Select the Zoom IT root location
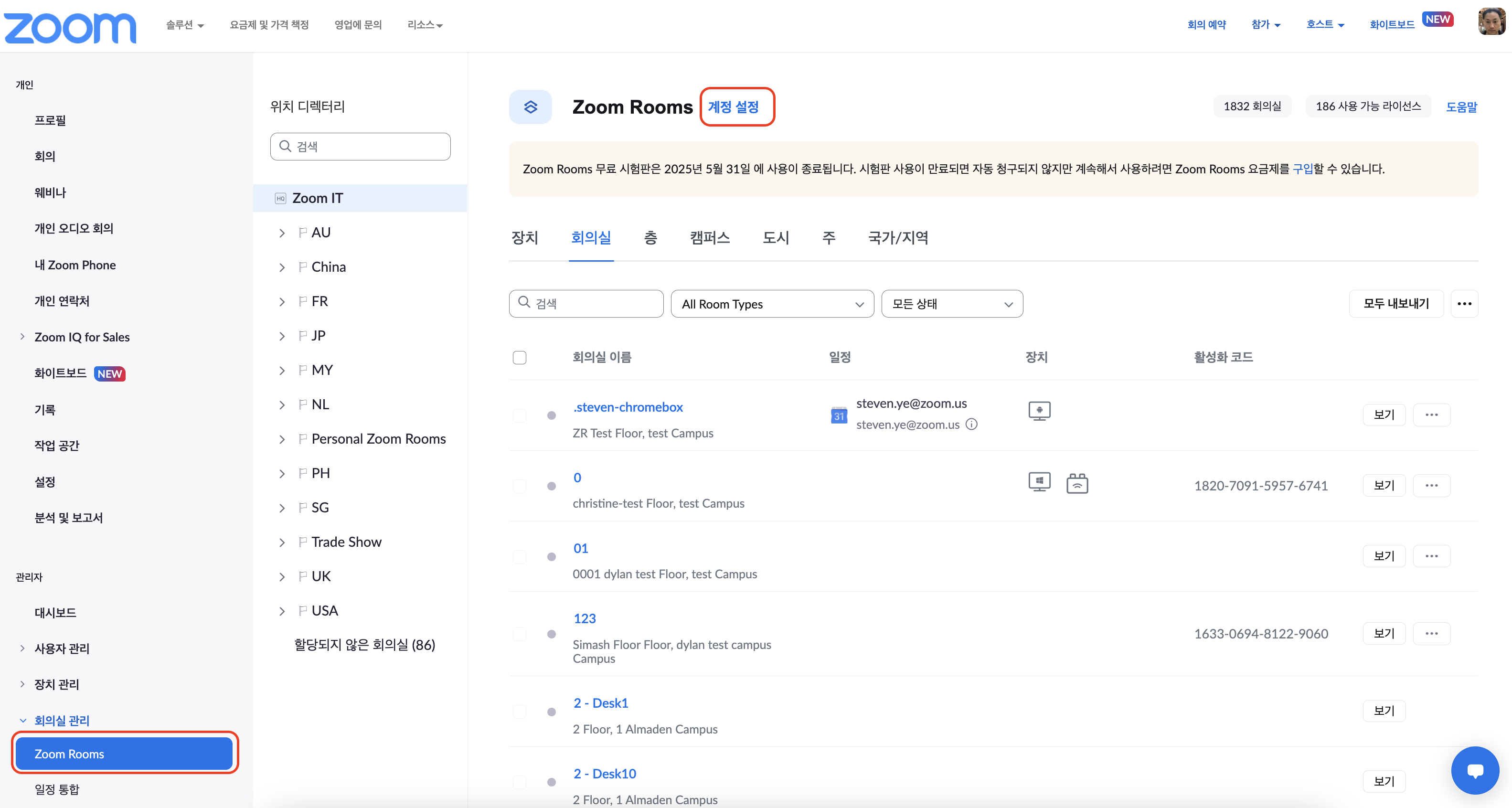The image size is (1512, 808). coord(360,198)
